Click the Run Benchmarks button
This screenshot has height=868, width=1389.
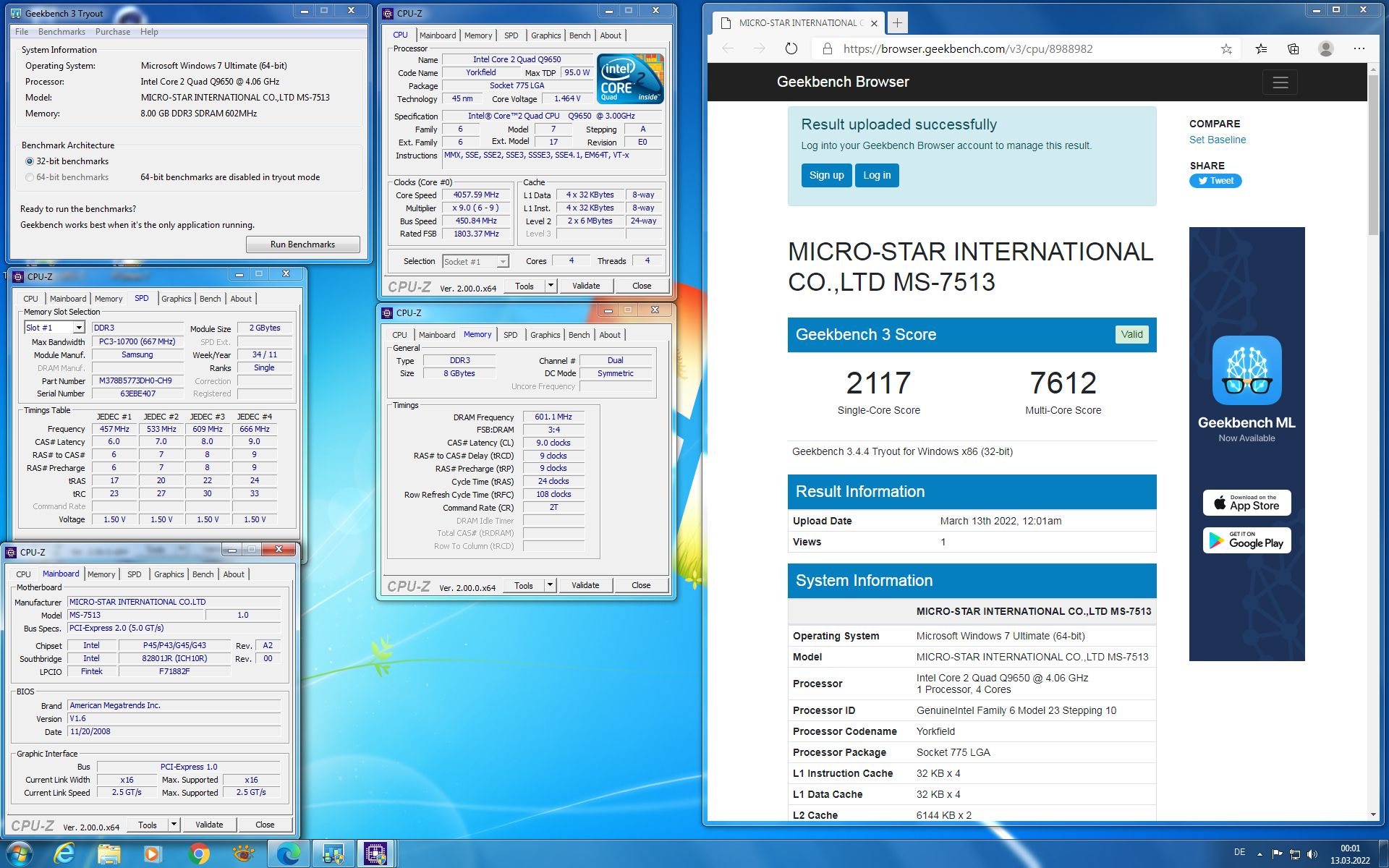pyautogui.click(x=302, y=244)
